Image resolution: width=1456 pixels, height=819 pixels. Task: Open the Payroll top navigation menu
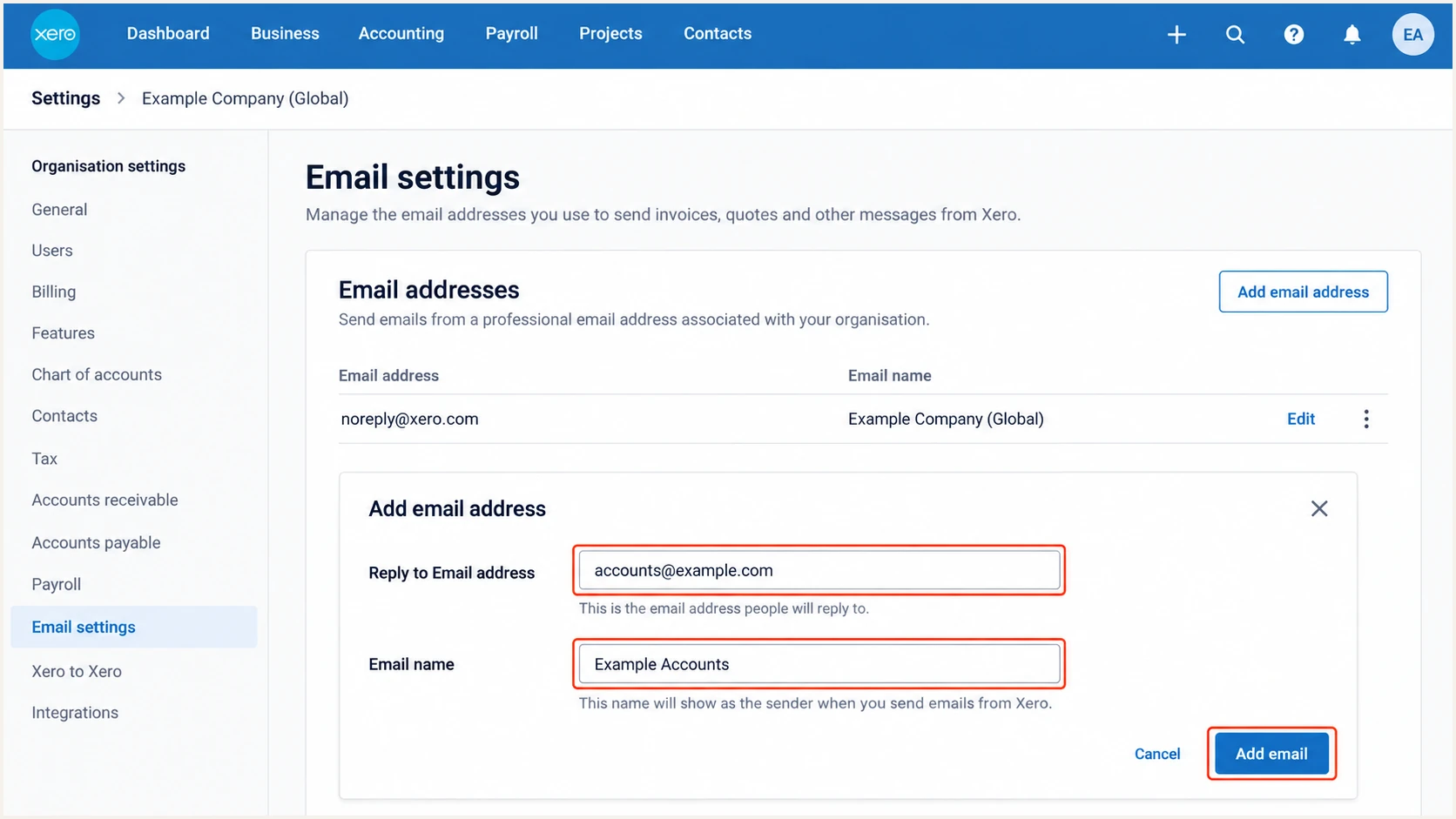(x=511, y=34)
